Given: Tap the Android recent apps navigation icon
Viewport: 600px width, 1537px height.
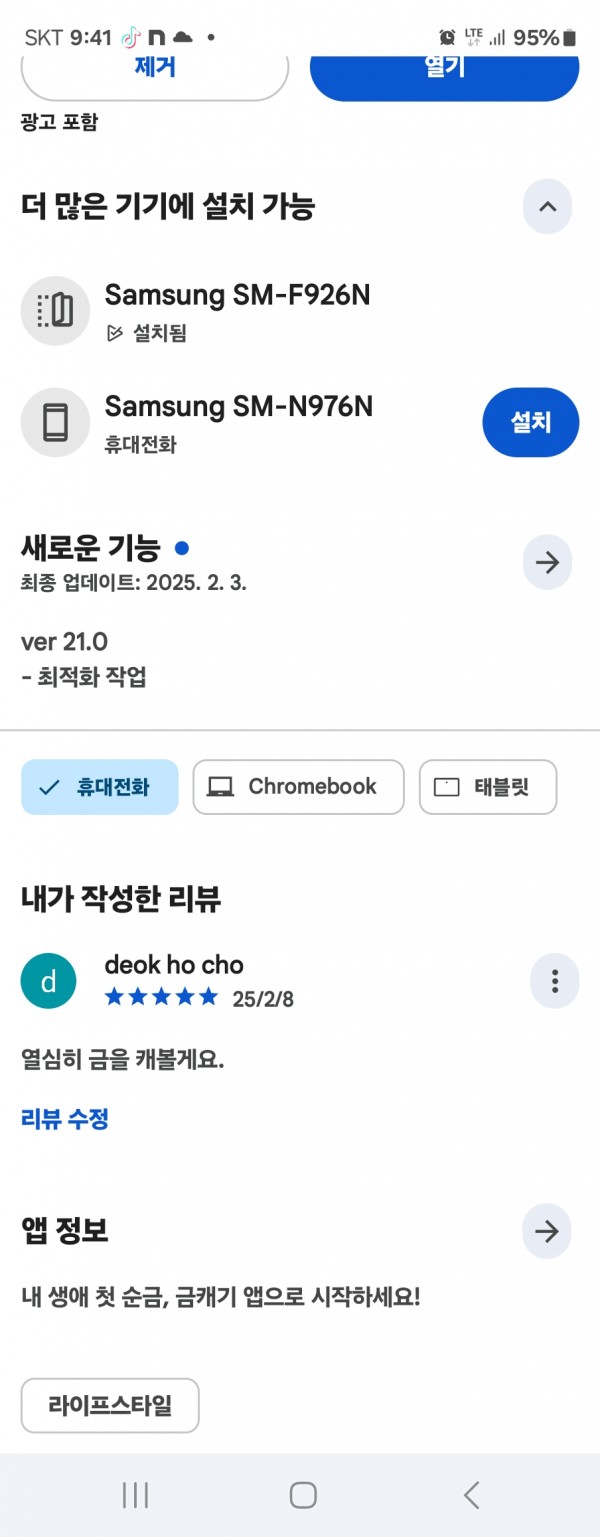Looking at the screenshot, I should click(135, 1495).
